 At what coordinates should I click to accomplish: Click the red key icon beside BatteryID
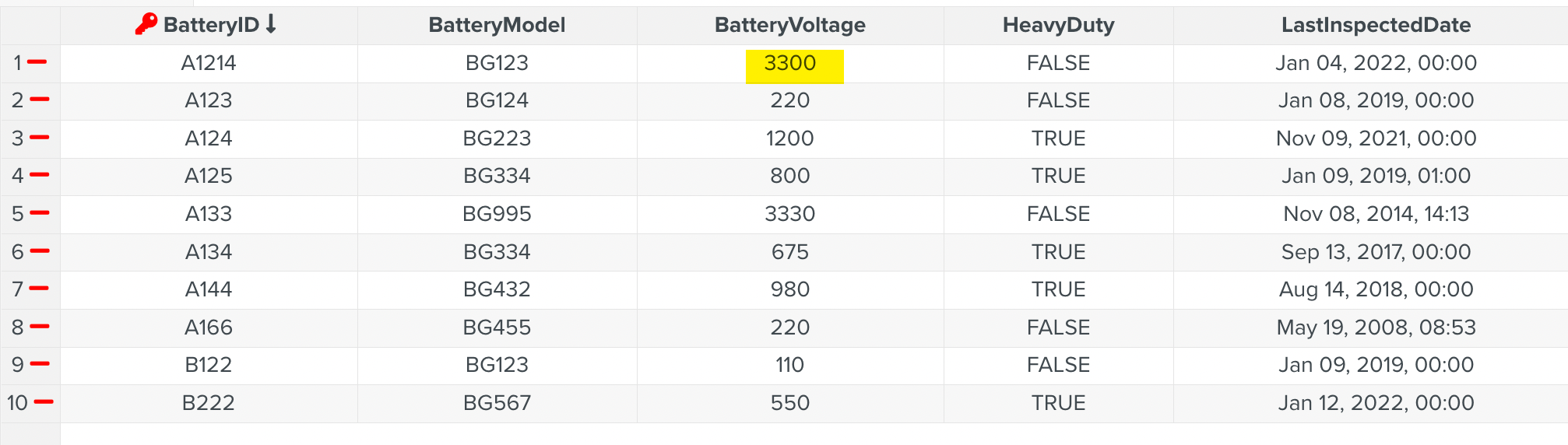click(x=146, y=25)
